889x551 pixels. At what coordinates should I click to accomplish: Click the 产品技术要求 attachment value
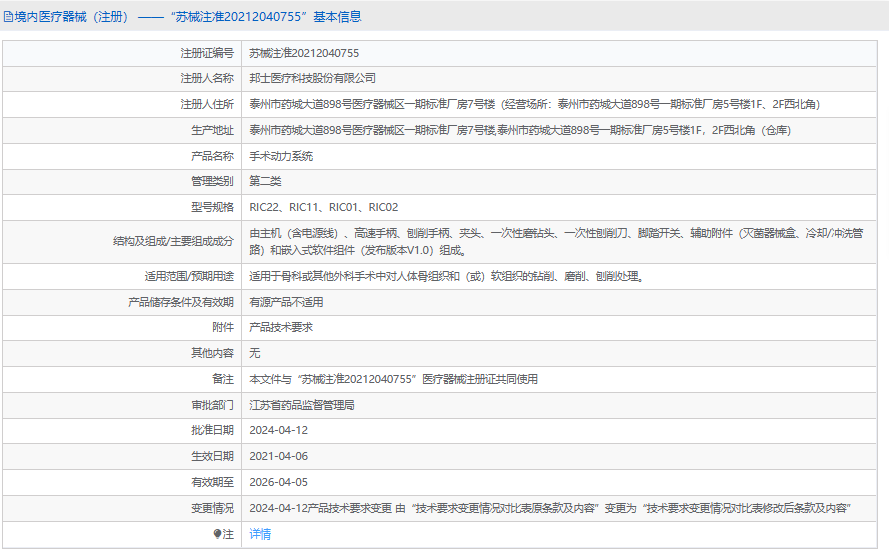[x=281, y=327]
